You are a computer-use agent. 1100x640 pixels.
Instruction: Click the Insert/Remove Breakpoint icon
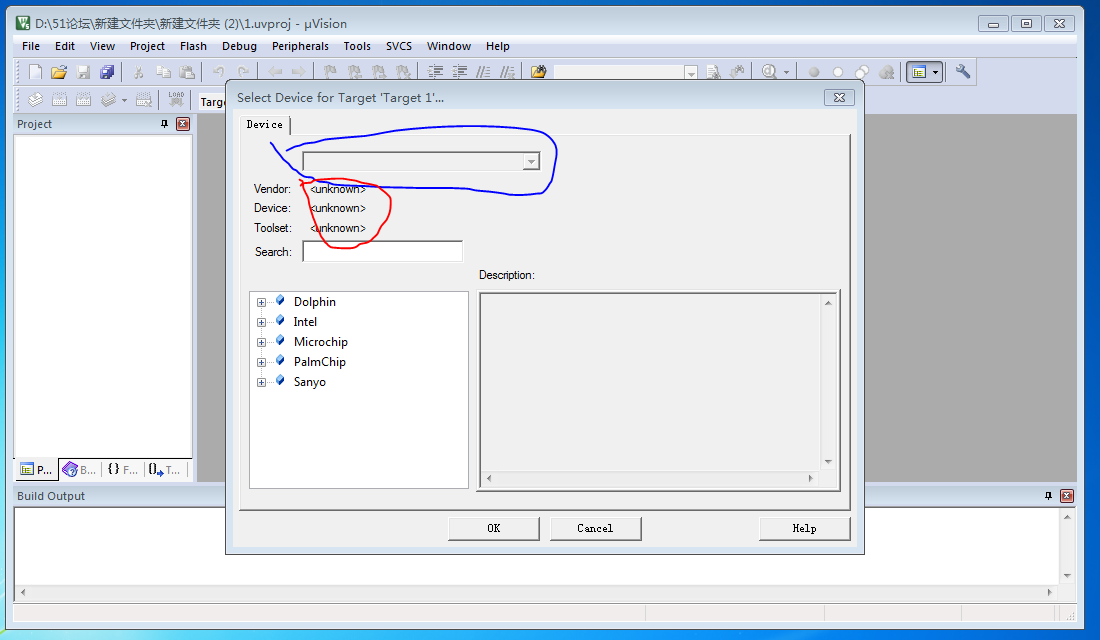(x=814, y=72)
